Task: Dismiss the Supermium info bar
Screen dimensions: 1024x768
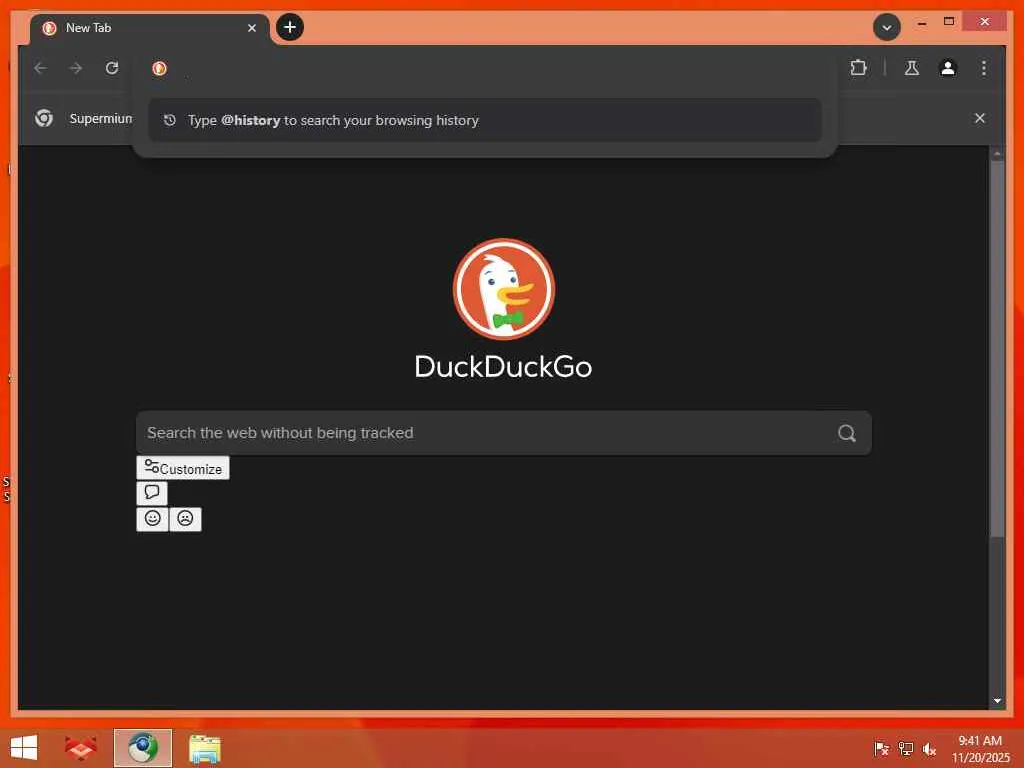Action: [980, 118]
